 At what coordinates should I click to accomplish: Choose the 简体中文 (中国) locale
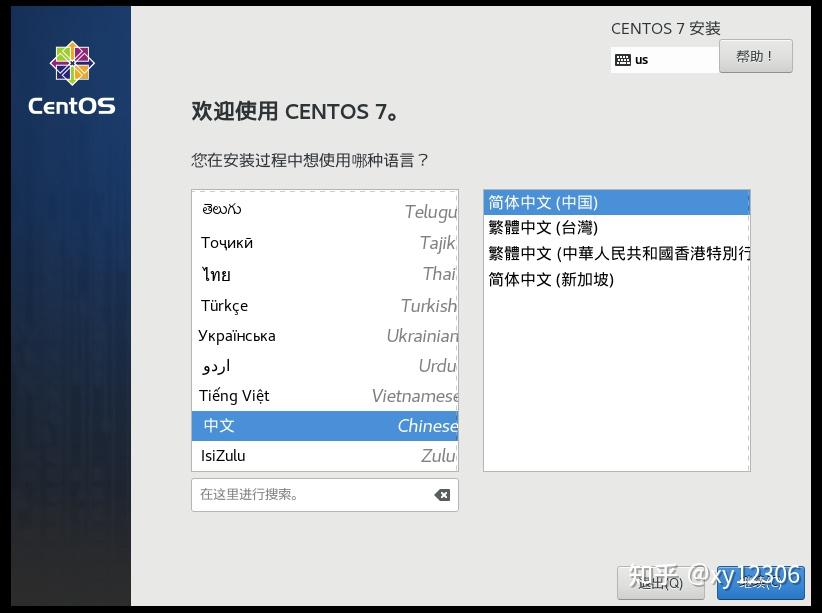pos(600,201)
